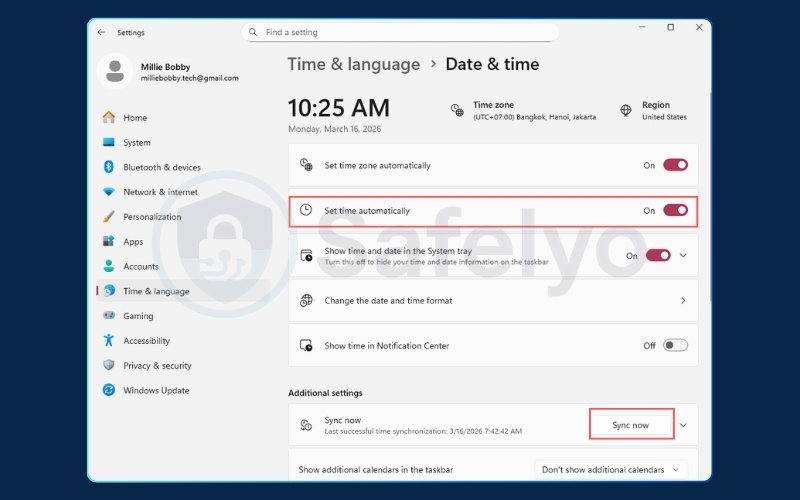Click Last successful time synchronization text

pyautogui.click(x=423, y=431)
